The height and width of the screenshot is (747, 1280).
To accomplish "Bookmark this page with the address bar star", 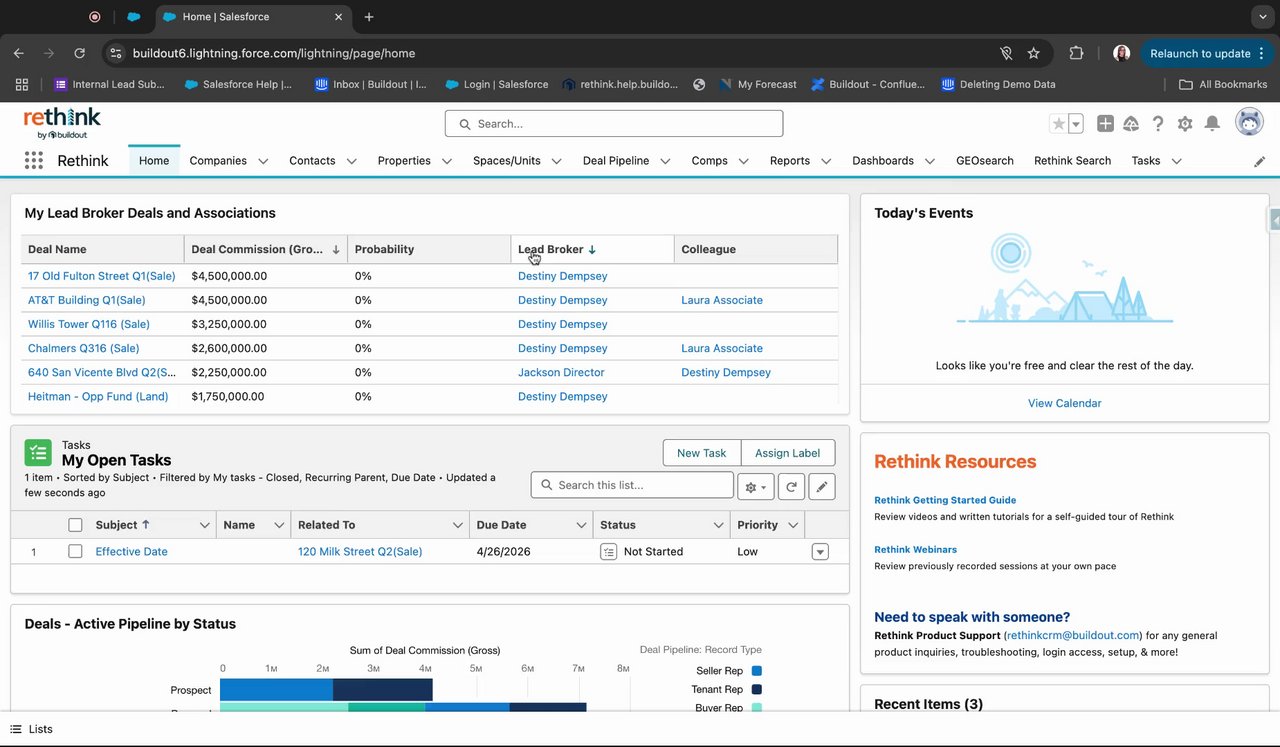I will (x=1034, y=53).
